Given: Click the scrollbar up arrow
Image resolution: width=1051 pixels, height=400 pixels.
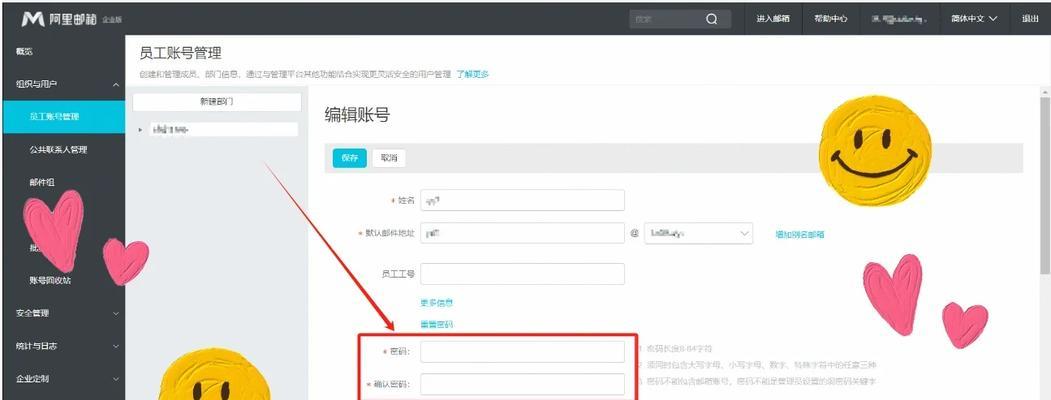Looking at the screenshot, I should [x=1045, y=92].
